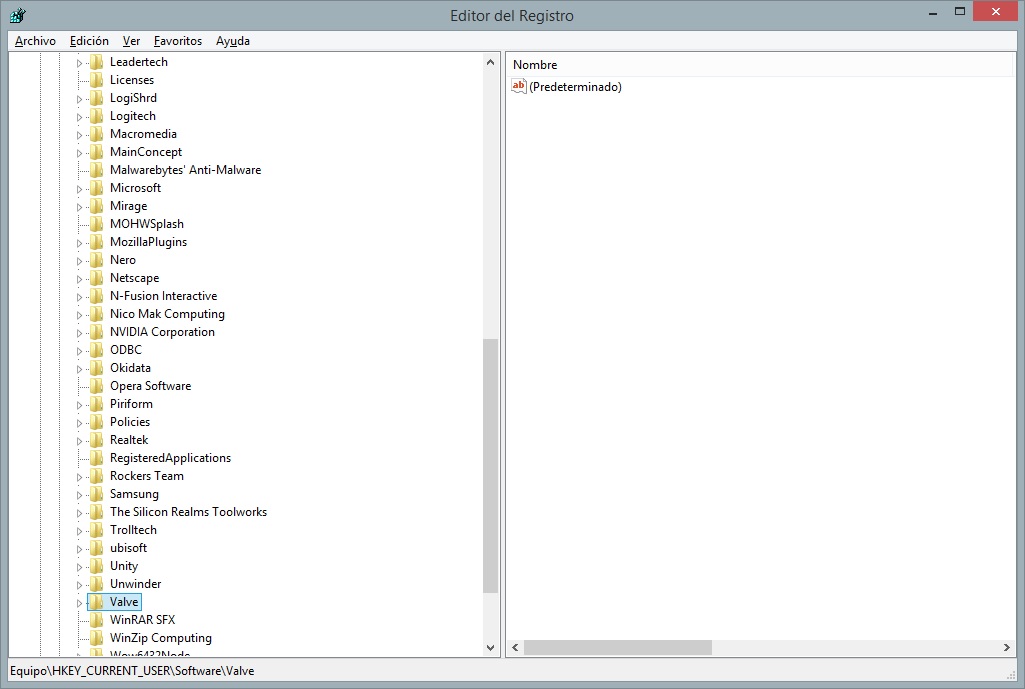Image resolution: width=1025 pixels, height=689 pixels.
Task: Maximize the Editor del Registro window
Action: coord(960,12)
